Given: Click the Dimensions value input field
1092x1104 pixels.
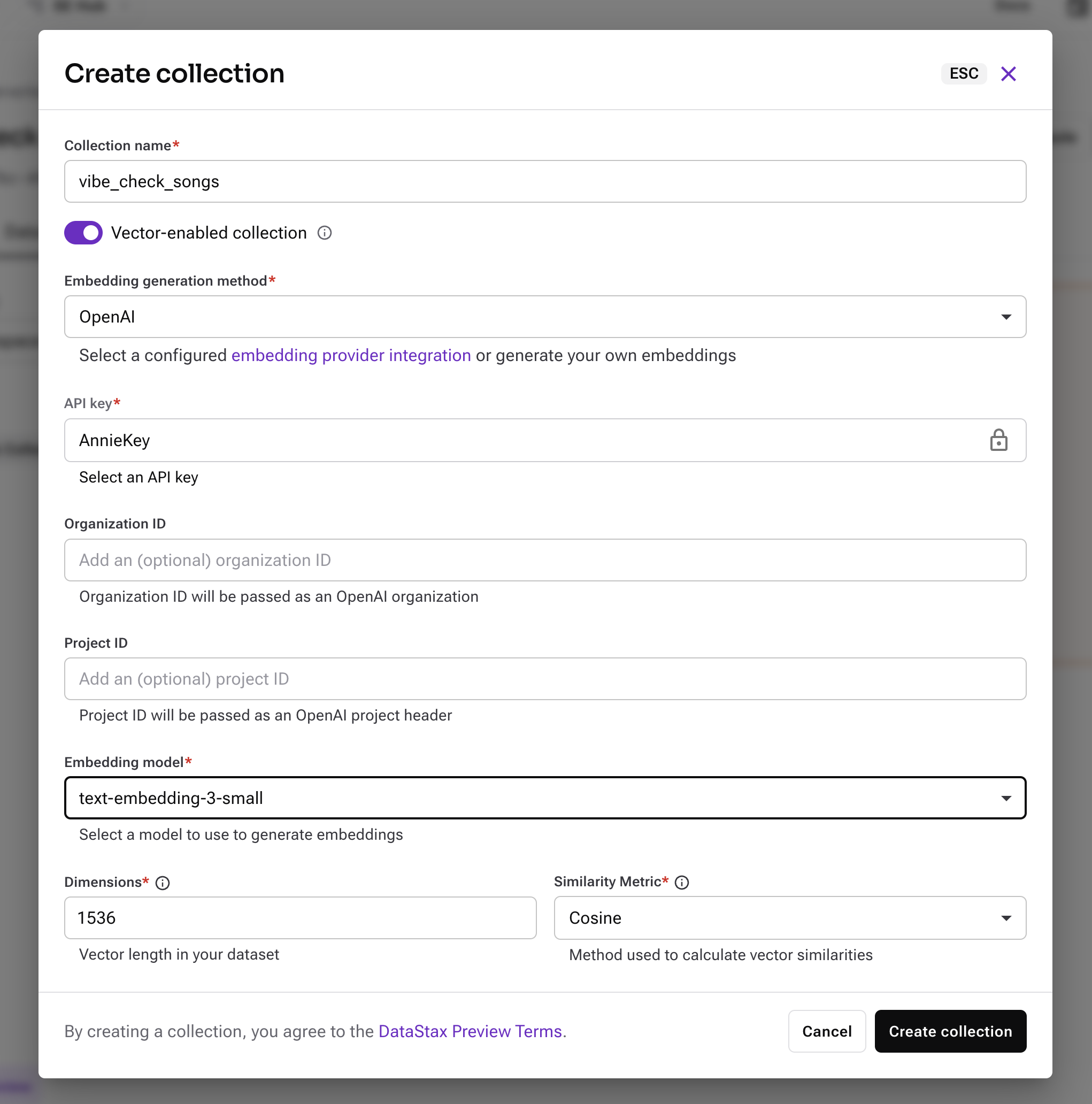Looking at the screenshot, I should click(x=300, y=917).
